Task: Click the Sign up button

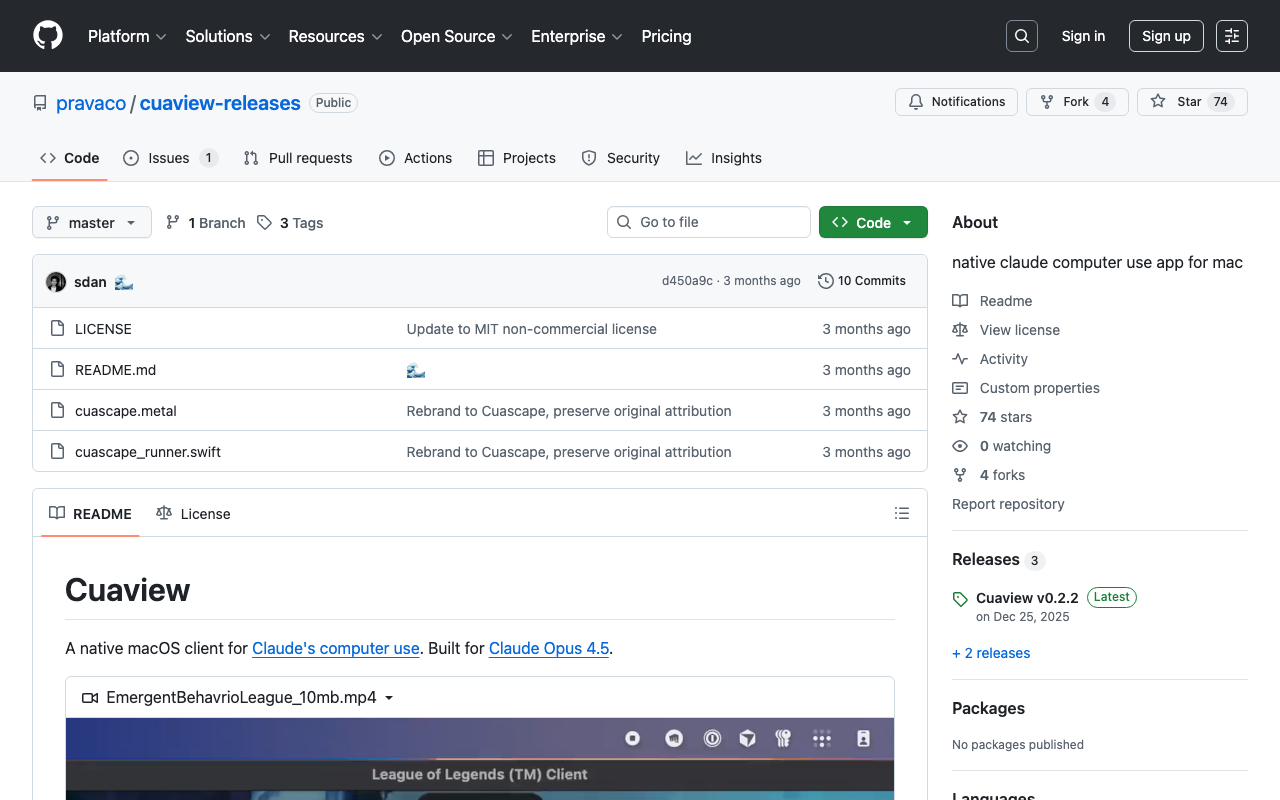Action: click(x=1166, y=35)
